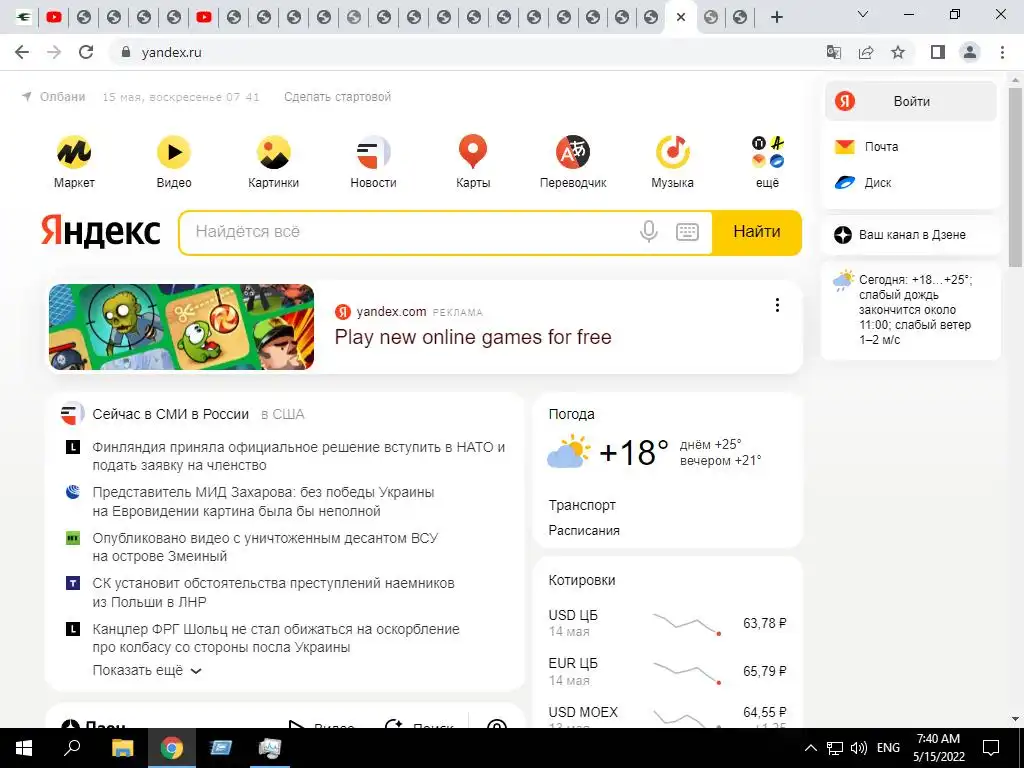Click the share page icon in address bar
This screenshot has height=768, width=1024.
866,52
